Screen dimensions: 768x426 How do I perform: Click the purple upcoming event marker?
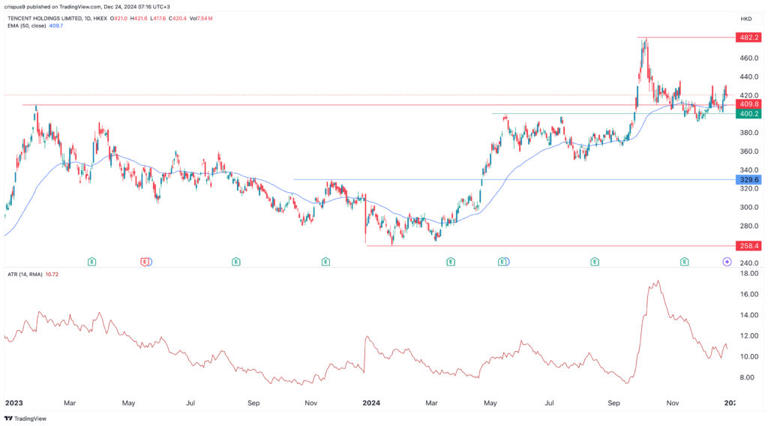727,261
